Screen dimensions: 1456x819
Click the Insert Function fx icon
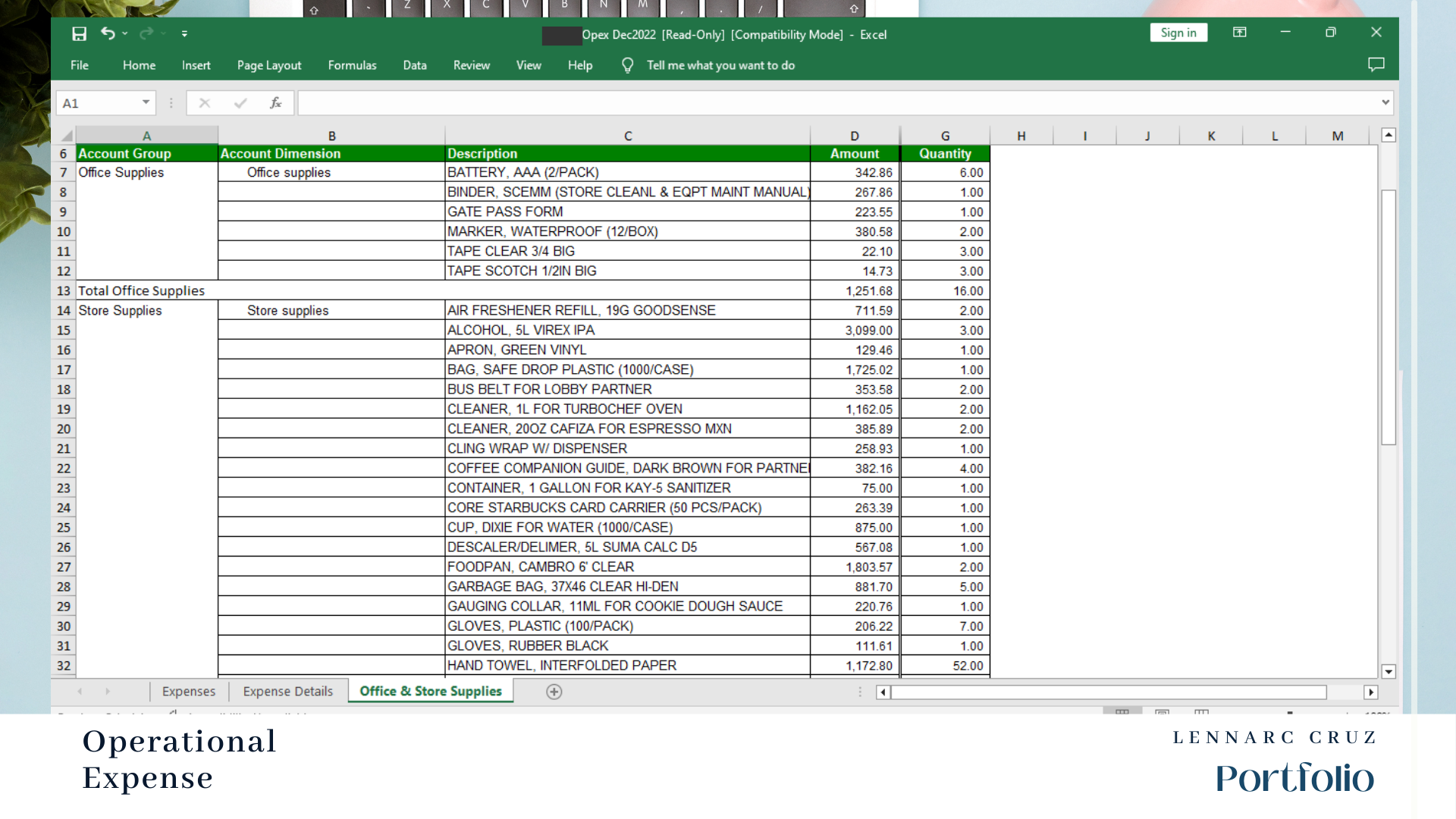coord(275,103)
